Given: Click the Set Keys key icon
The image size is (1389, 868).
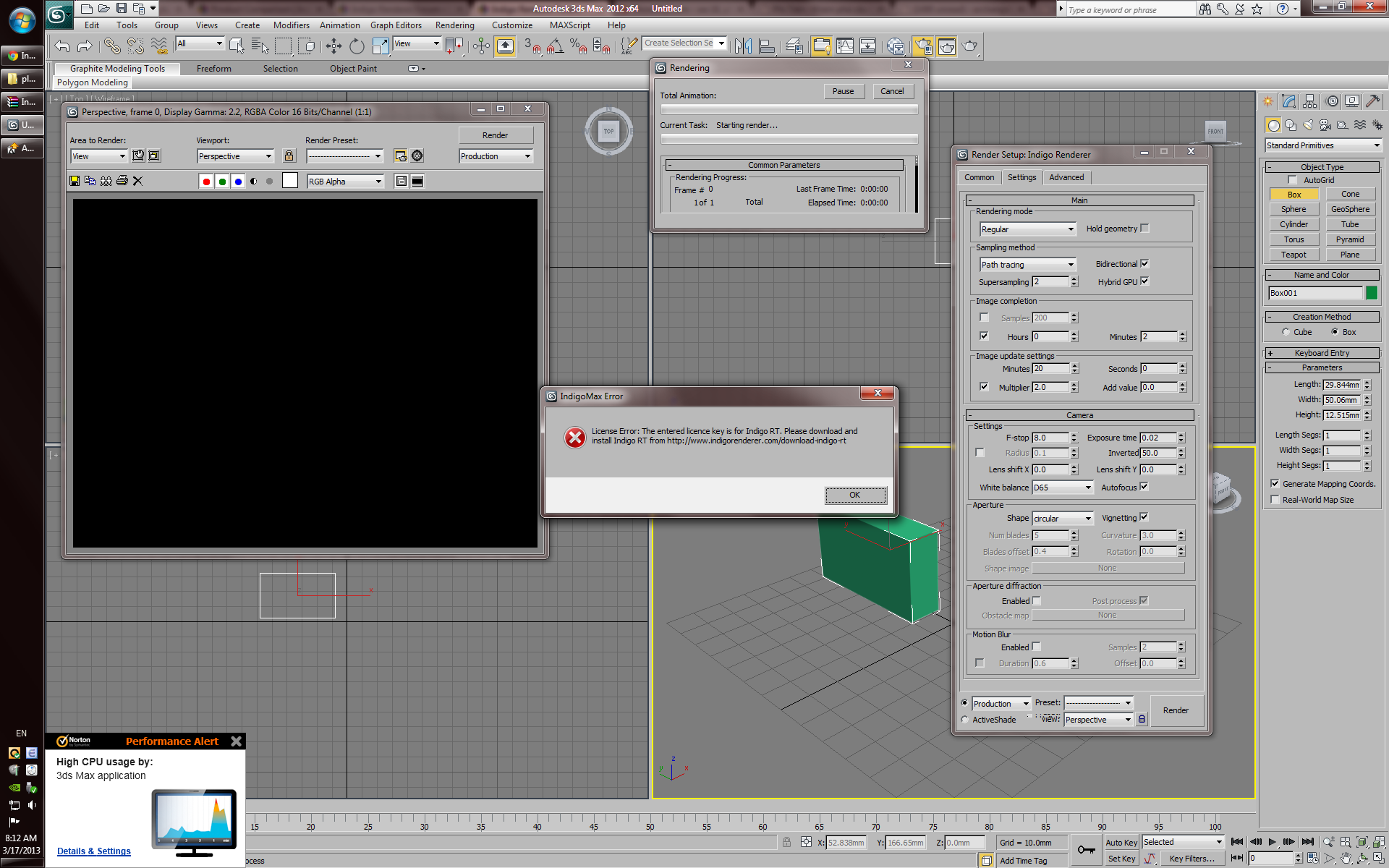Looking at the screenshot, I should [x=1086, y=849].
